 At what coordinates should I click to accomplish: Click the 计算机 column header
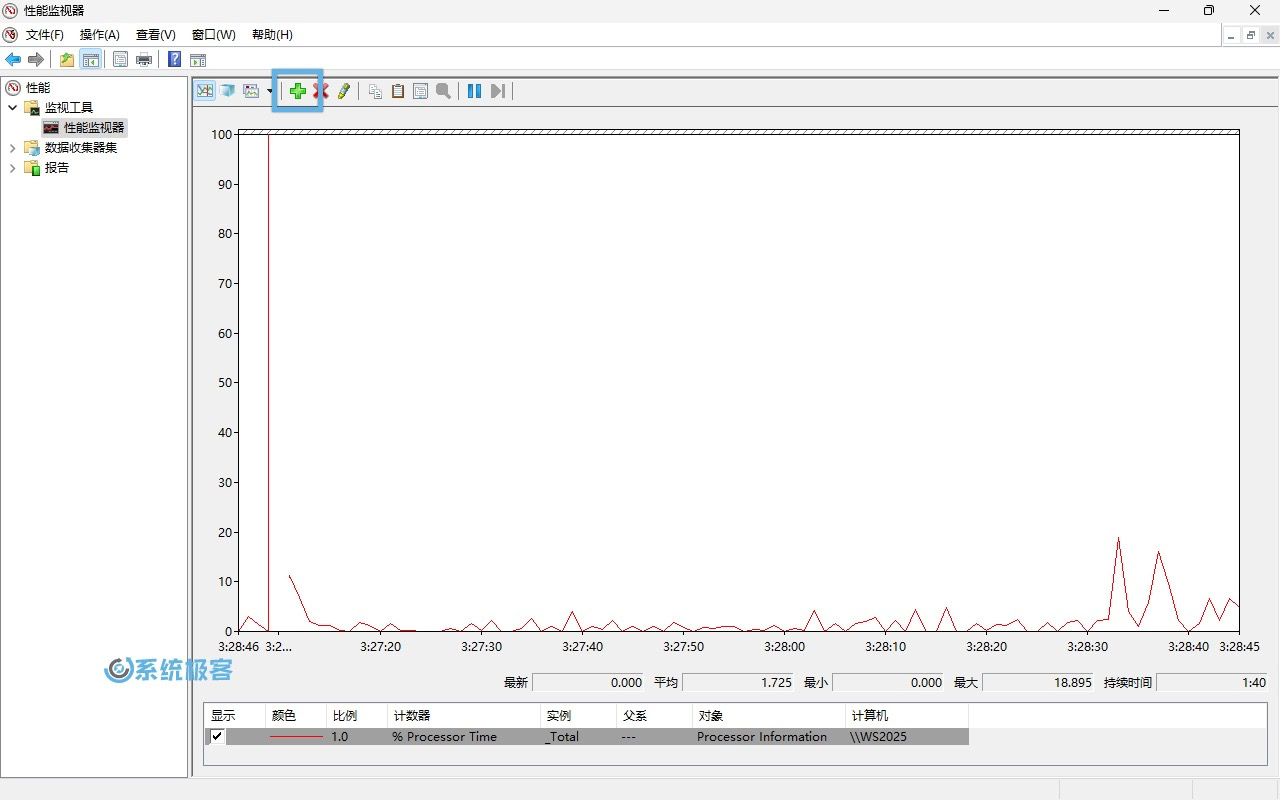[907, 716]
